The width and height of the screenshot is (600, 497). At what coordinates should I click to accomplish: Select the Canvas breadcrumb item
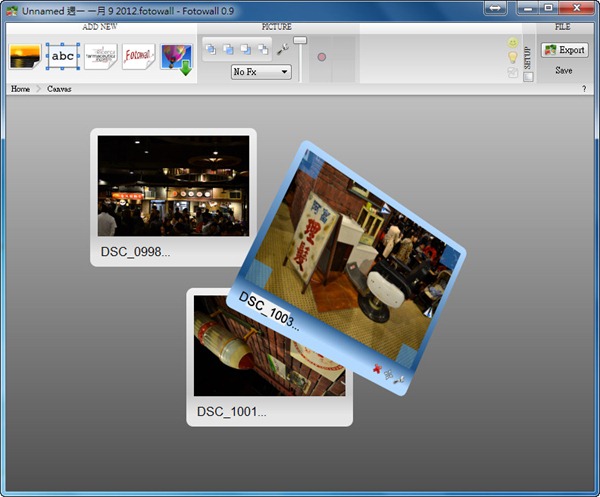pos(59,89)
